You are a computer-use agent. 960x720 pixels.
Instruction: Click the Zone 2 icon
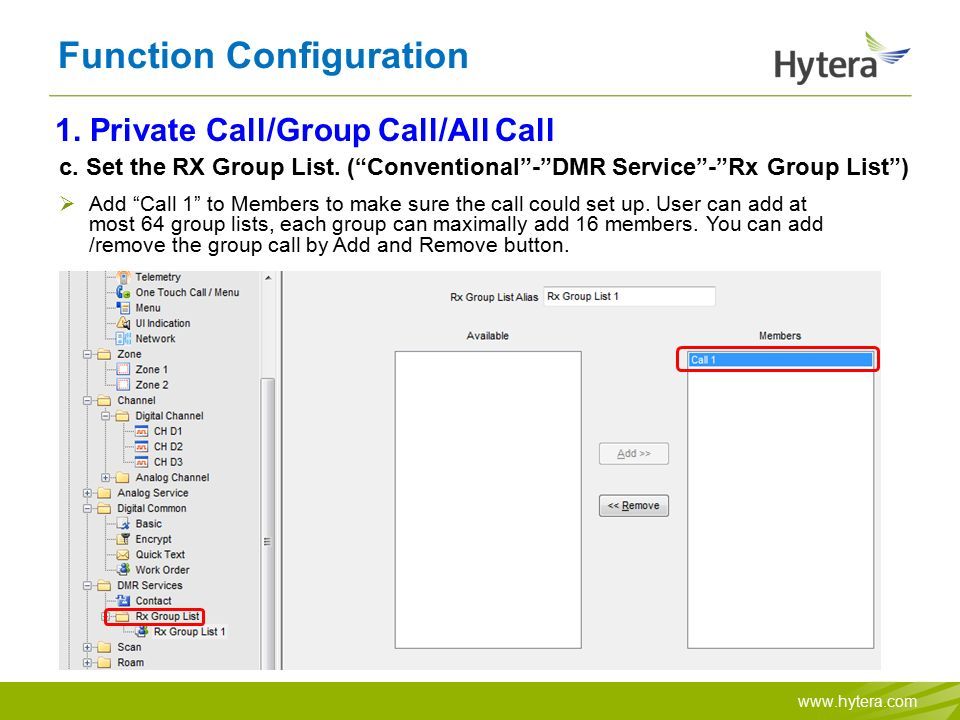pos(123,384)
